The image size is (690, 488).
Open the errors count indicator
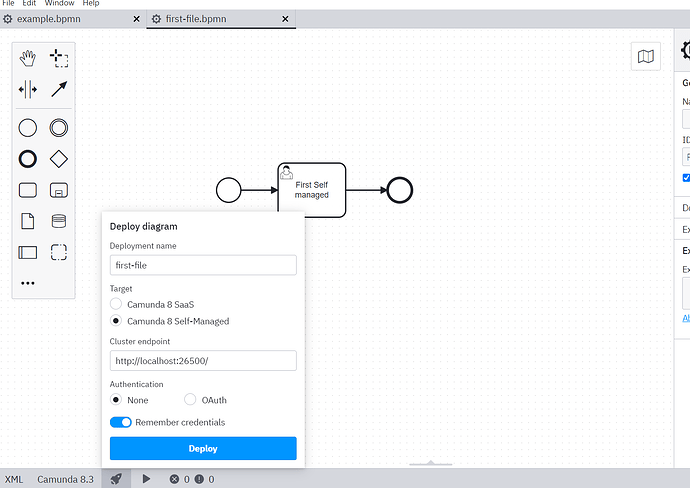click(180, 479)
